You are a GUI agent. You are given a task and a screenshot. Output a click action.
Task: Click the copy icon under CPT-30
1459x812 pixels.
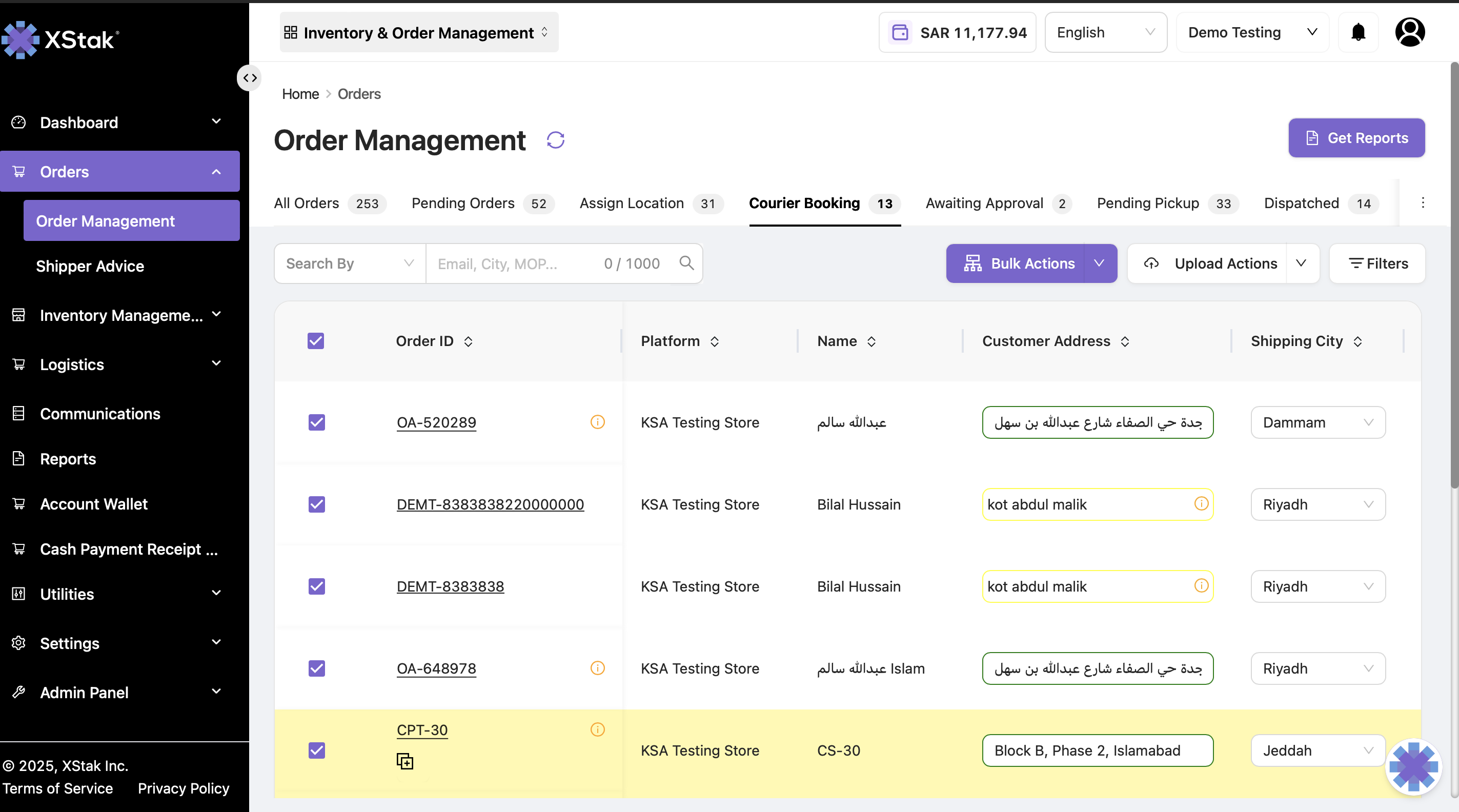[405, 761]
